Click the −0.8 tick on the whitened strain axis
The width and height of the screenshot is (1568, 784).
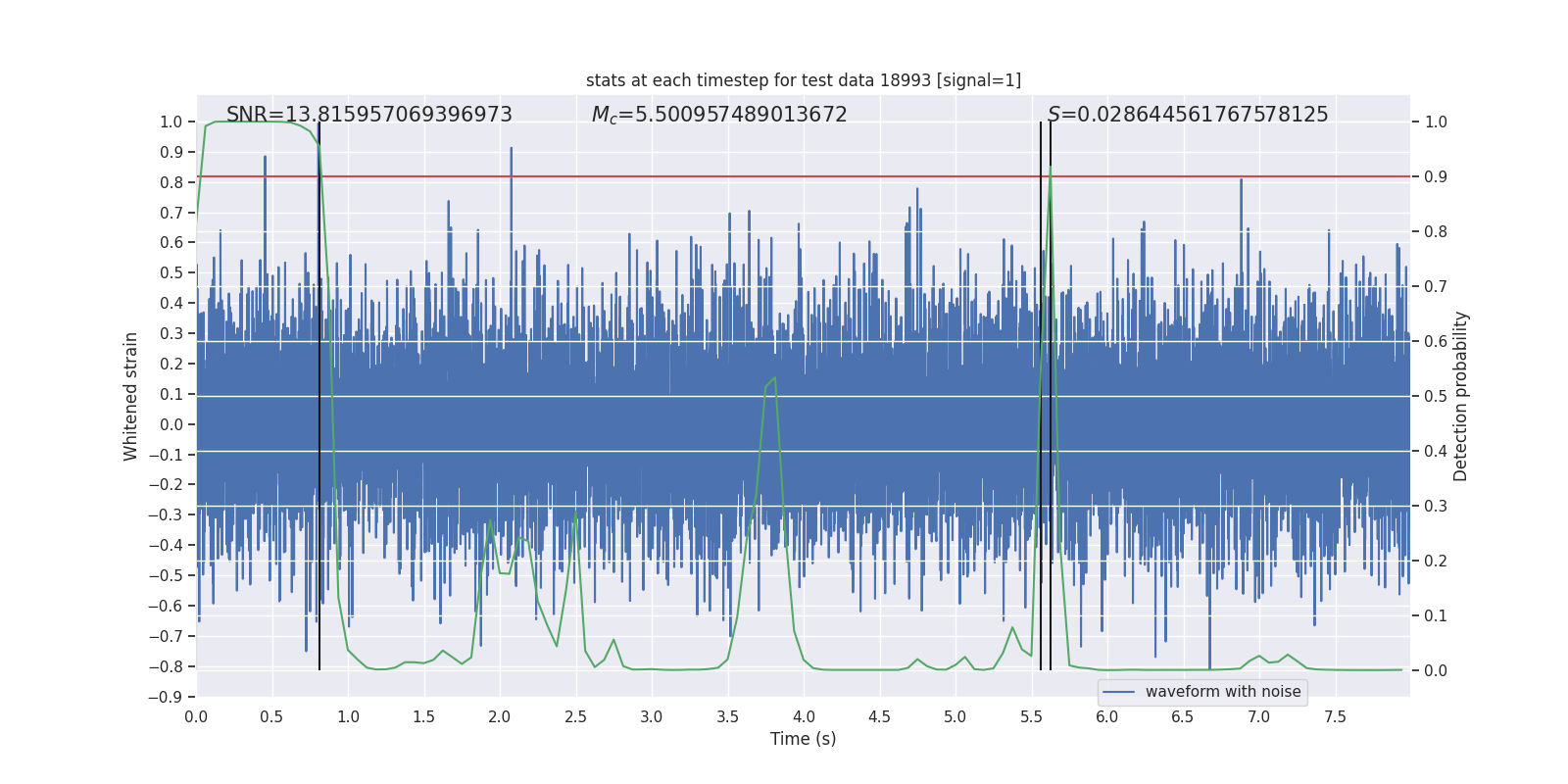166,667
